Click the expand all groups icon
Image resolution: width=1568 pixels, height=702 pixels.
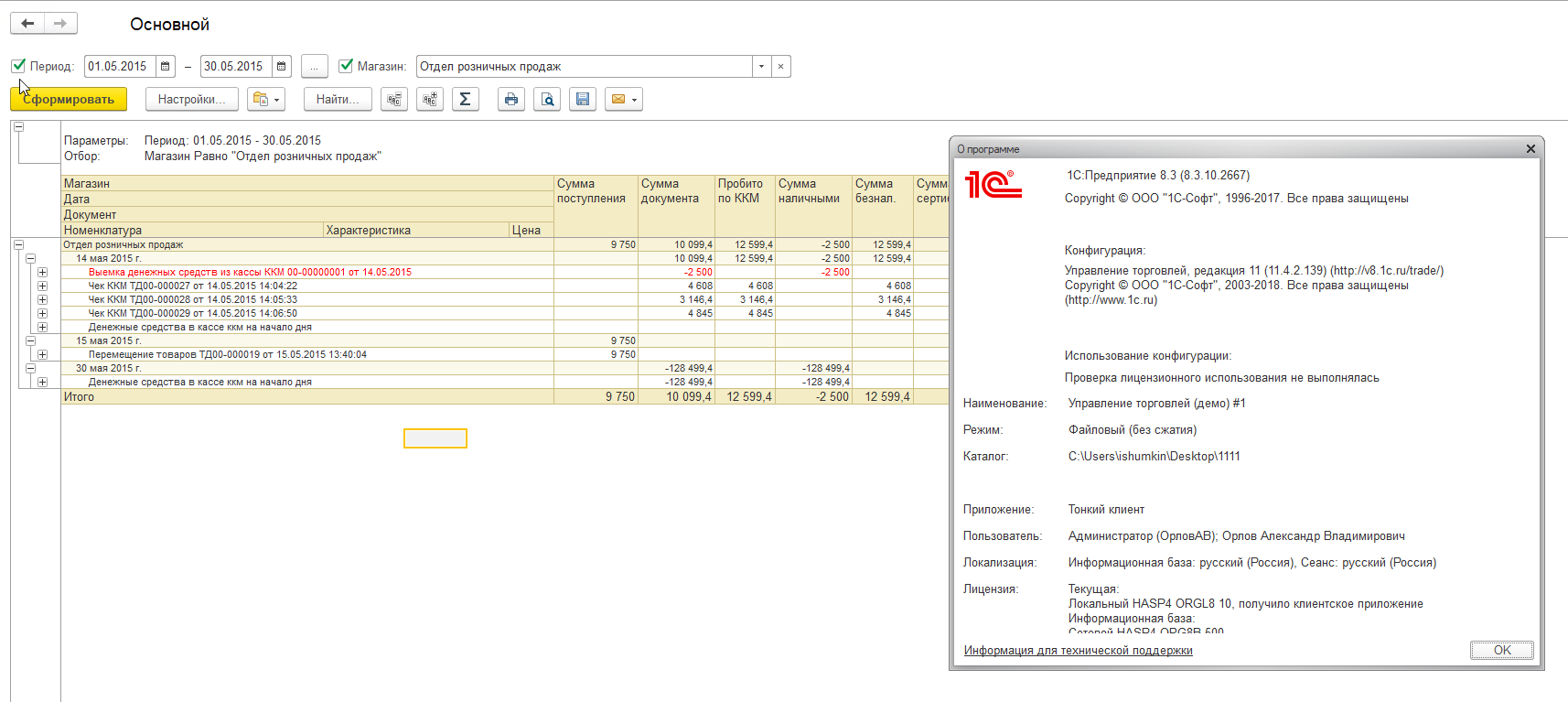click(430, 99)
